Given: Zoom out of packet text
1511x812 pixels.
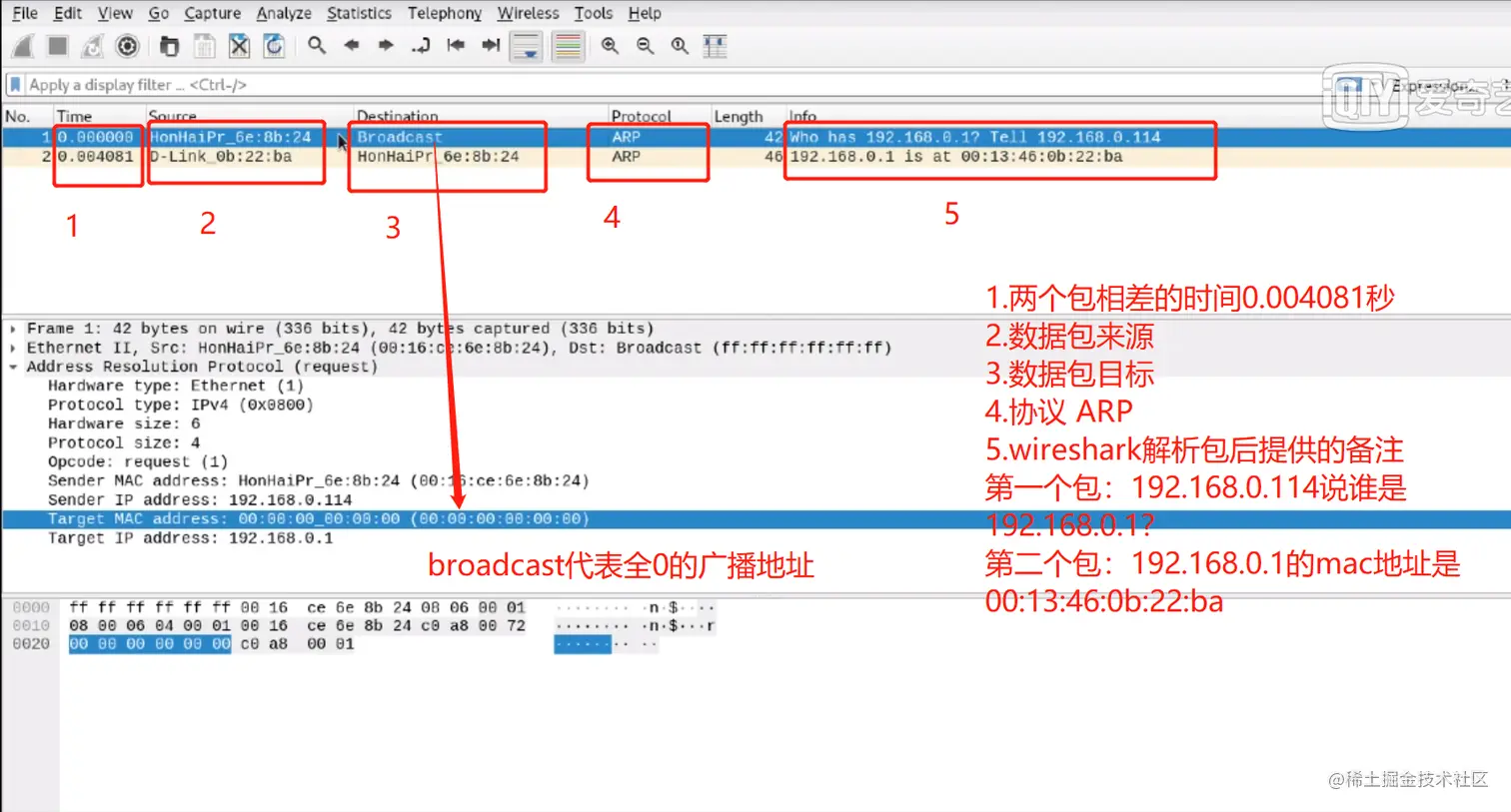Looking at the screenshot, I should pyautogui.click(x=645, y=46).
